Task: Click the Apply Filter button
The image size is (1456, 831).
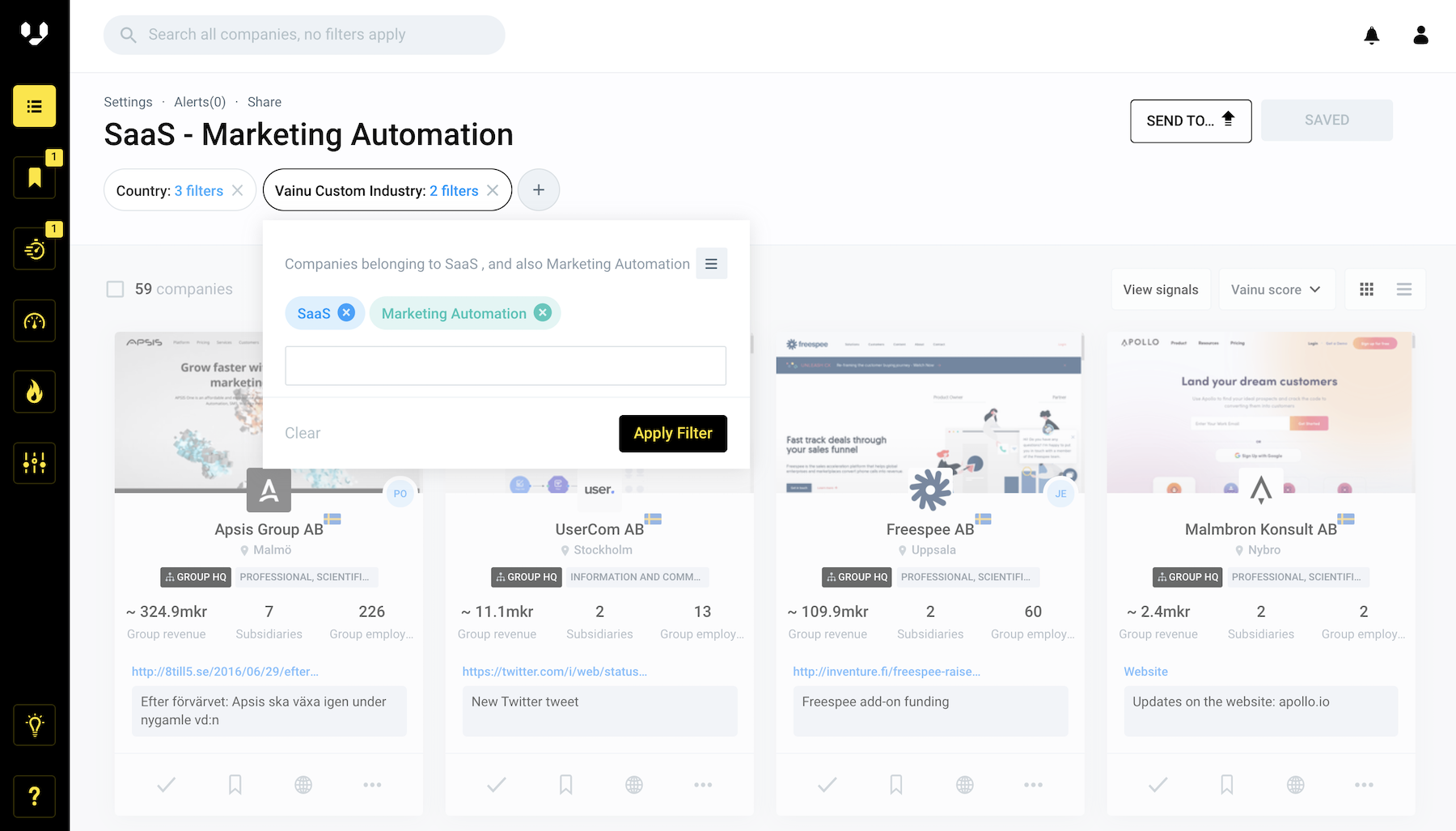Action: [x=672, y=434]
